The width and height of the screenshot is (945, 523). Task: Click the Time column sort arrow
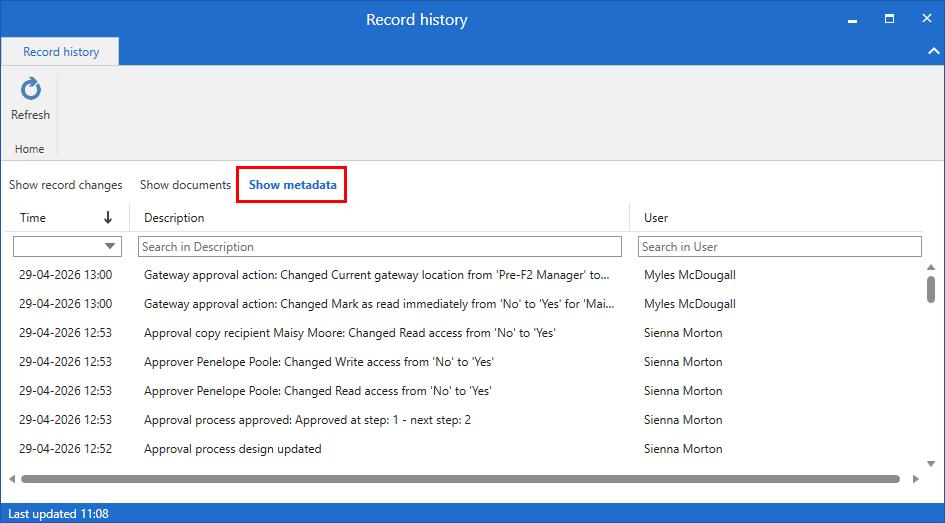click(x=108, y=218)
